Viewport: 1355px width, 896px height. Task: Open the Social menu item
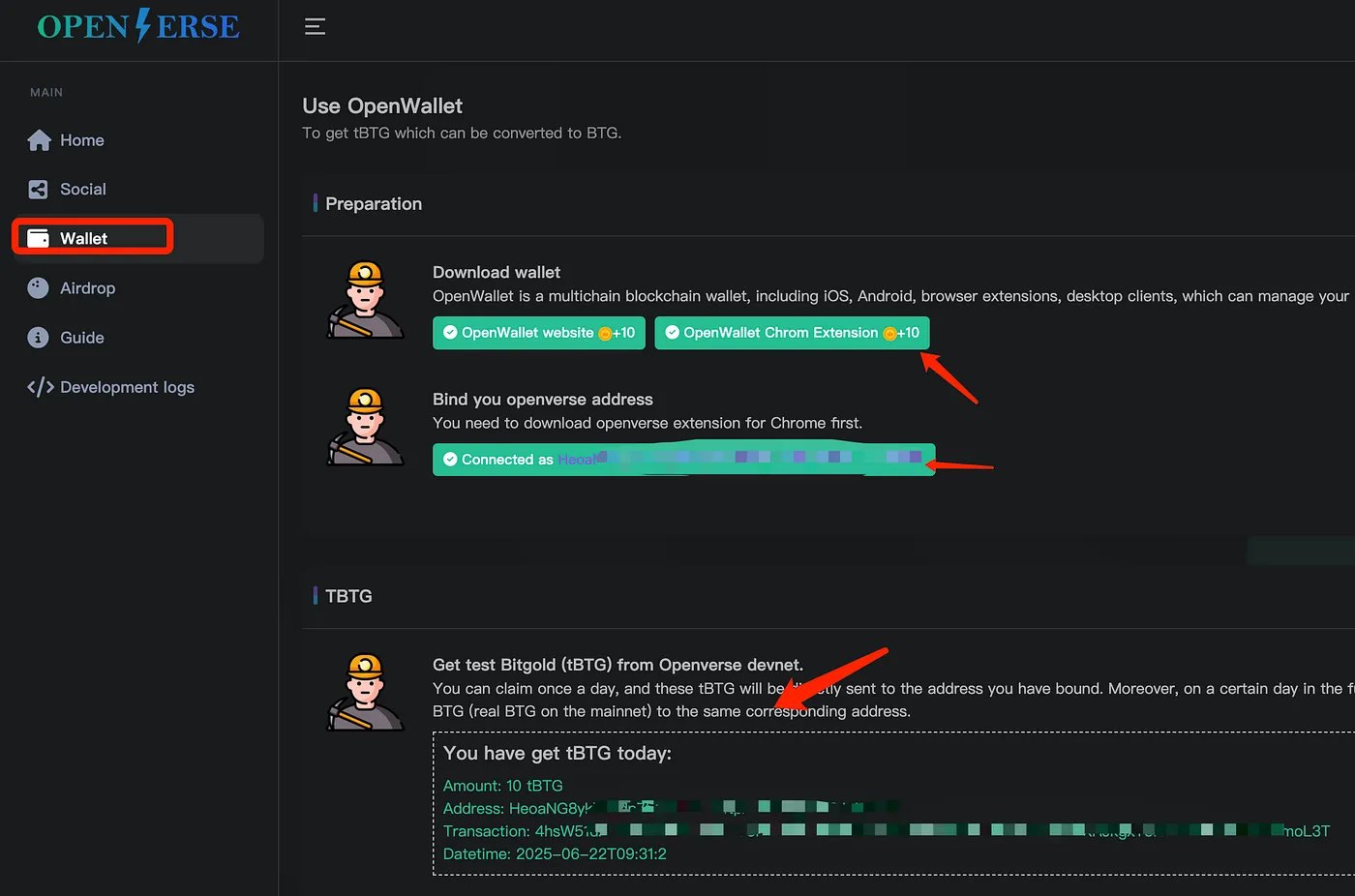click(x=137, y=190)
